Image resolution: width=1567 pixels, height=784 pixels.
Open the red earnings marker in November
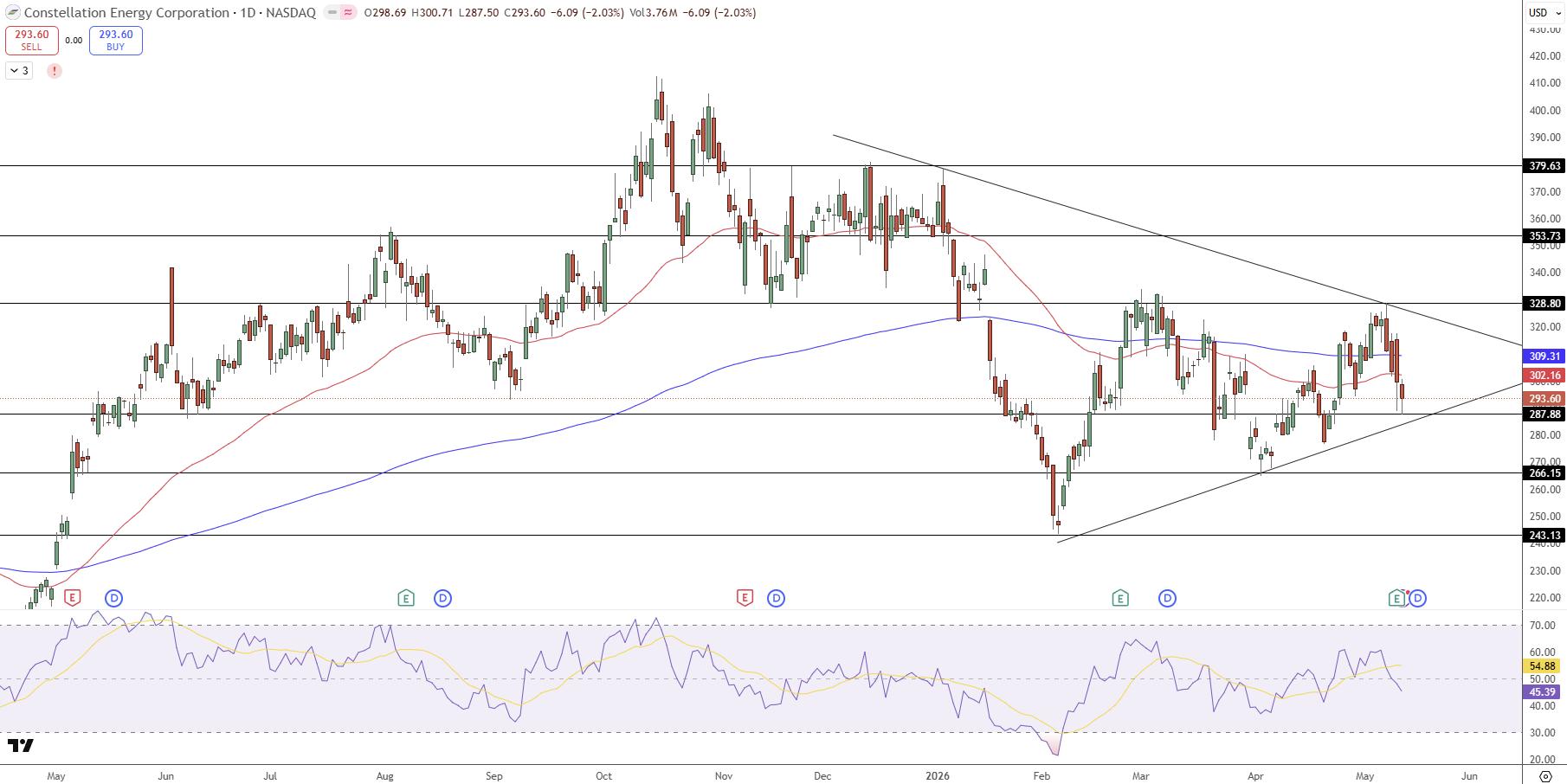coord(745,597)
